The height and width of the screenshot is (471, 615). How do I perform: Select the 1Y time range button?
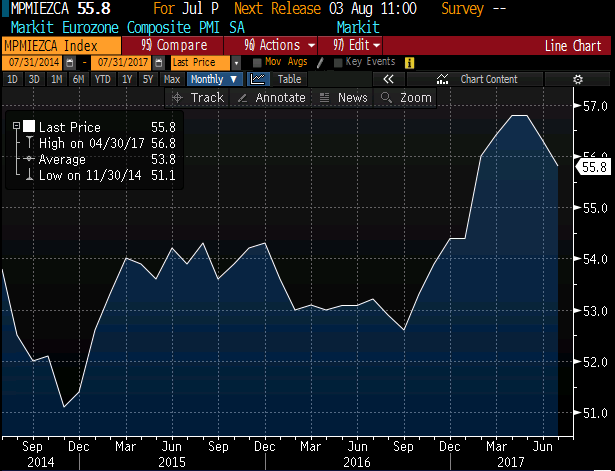tap(124, 79)
